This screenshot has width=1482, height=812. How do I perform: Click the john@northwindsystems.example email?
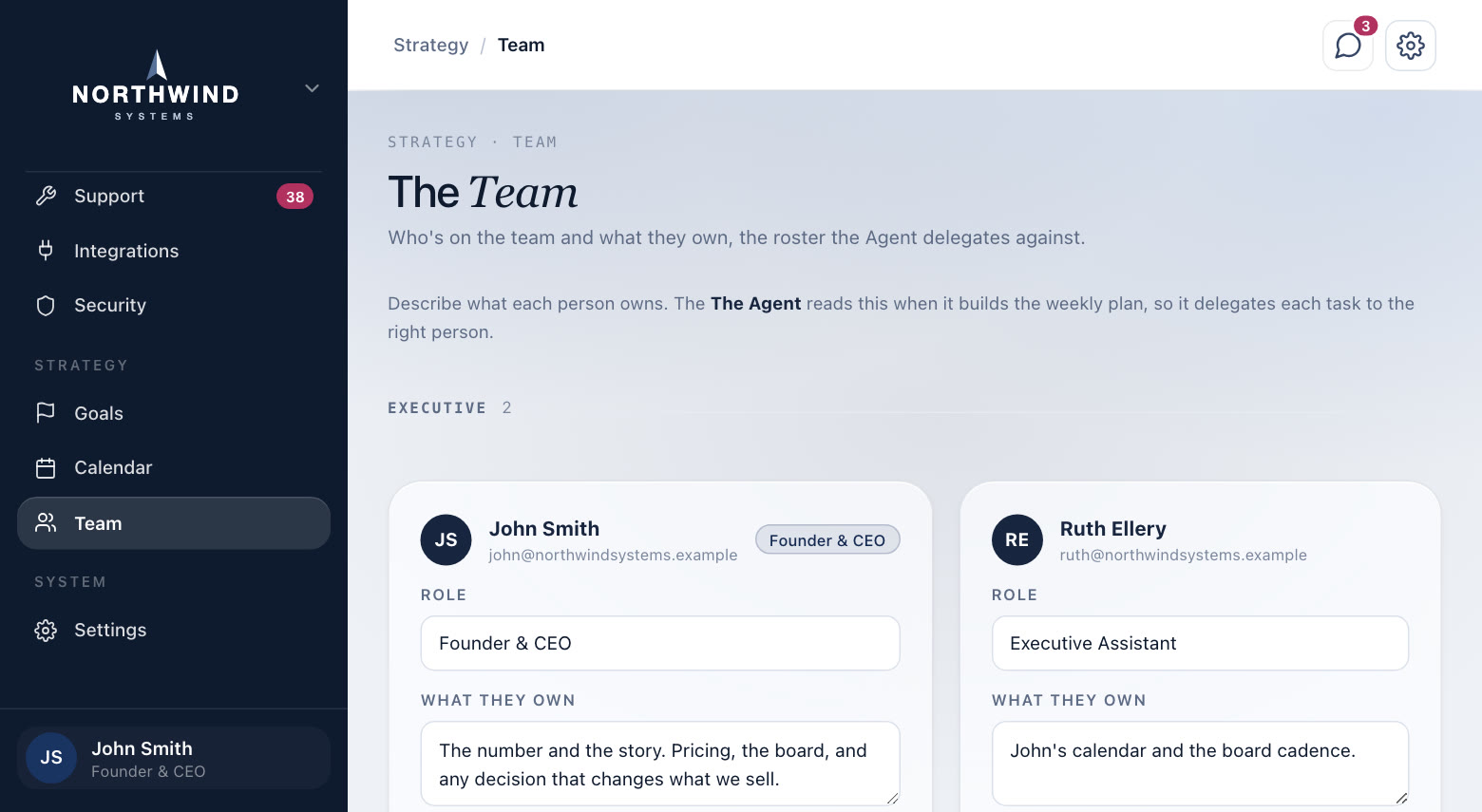pos(613,555)
